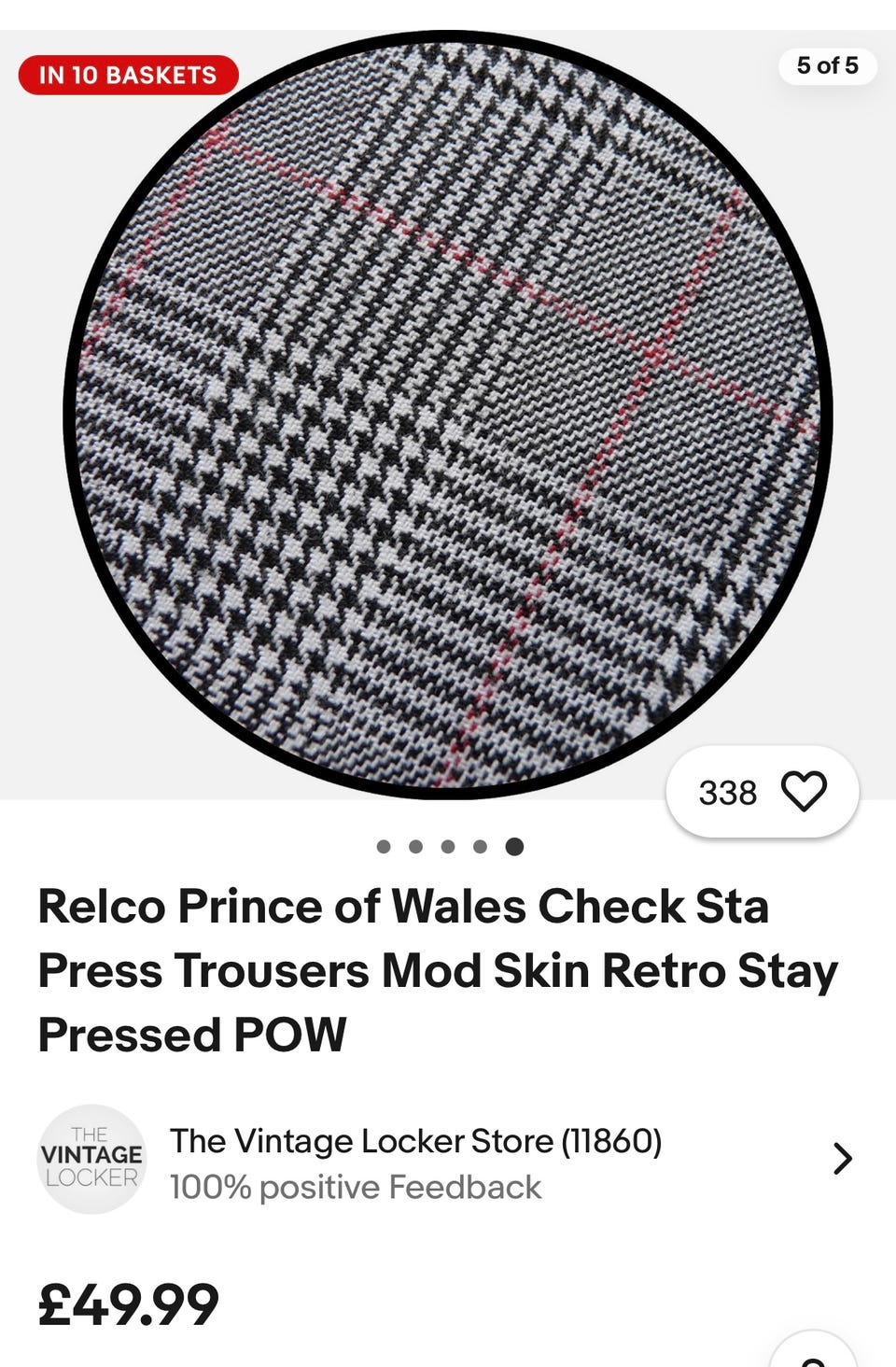Go to the third image dot

point(448,847)
